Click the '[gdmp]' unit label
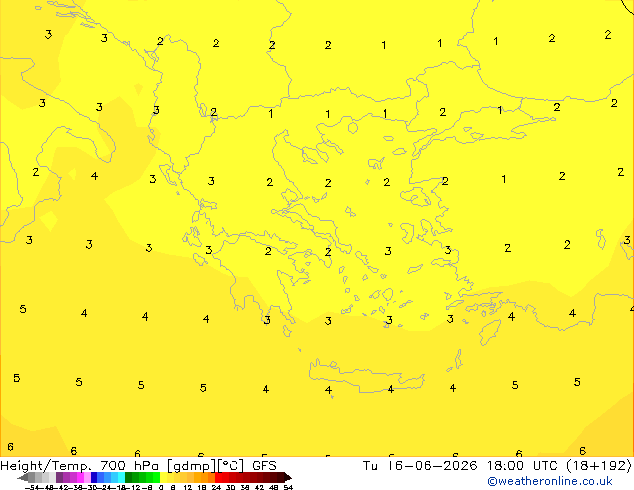 click(192, 466)
